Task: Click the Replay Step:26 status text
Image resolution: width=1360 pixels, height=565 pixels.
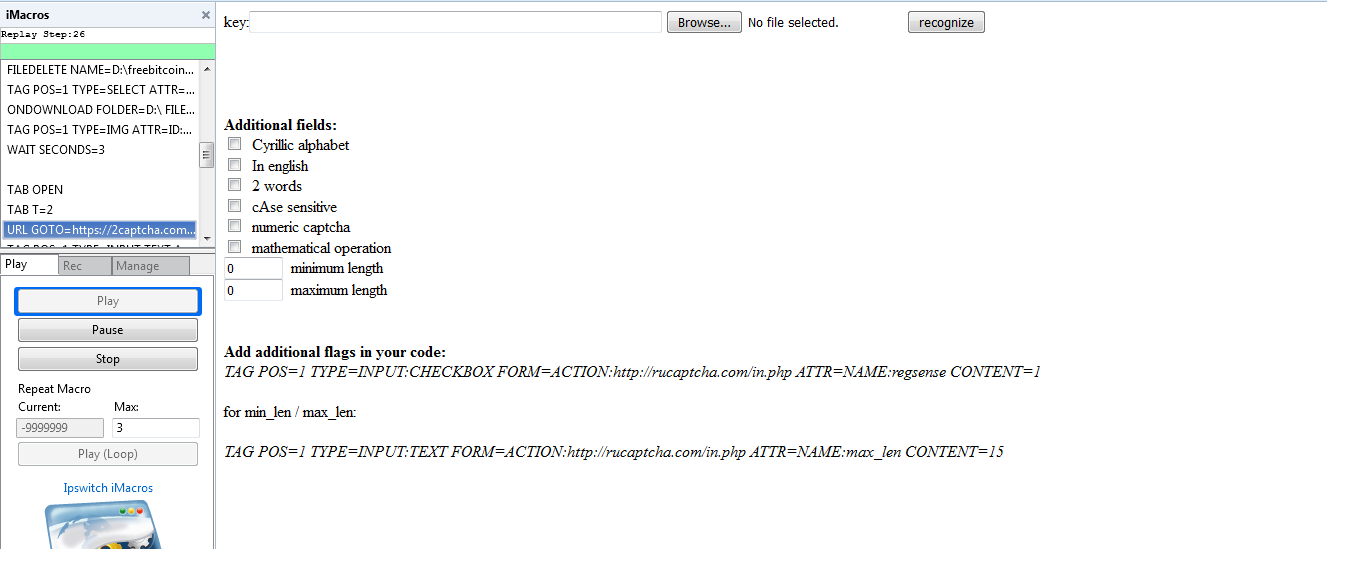Action: (43, 34)
